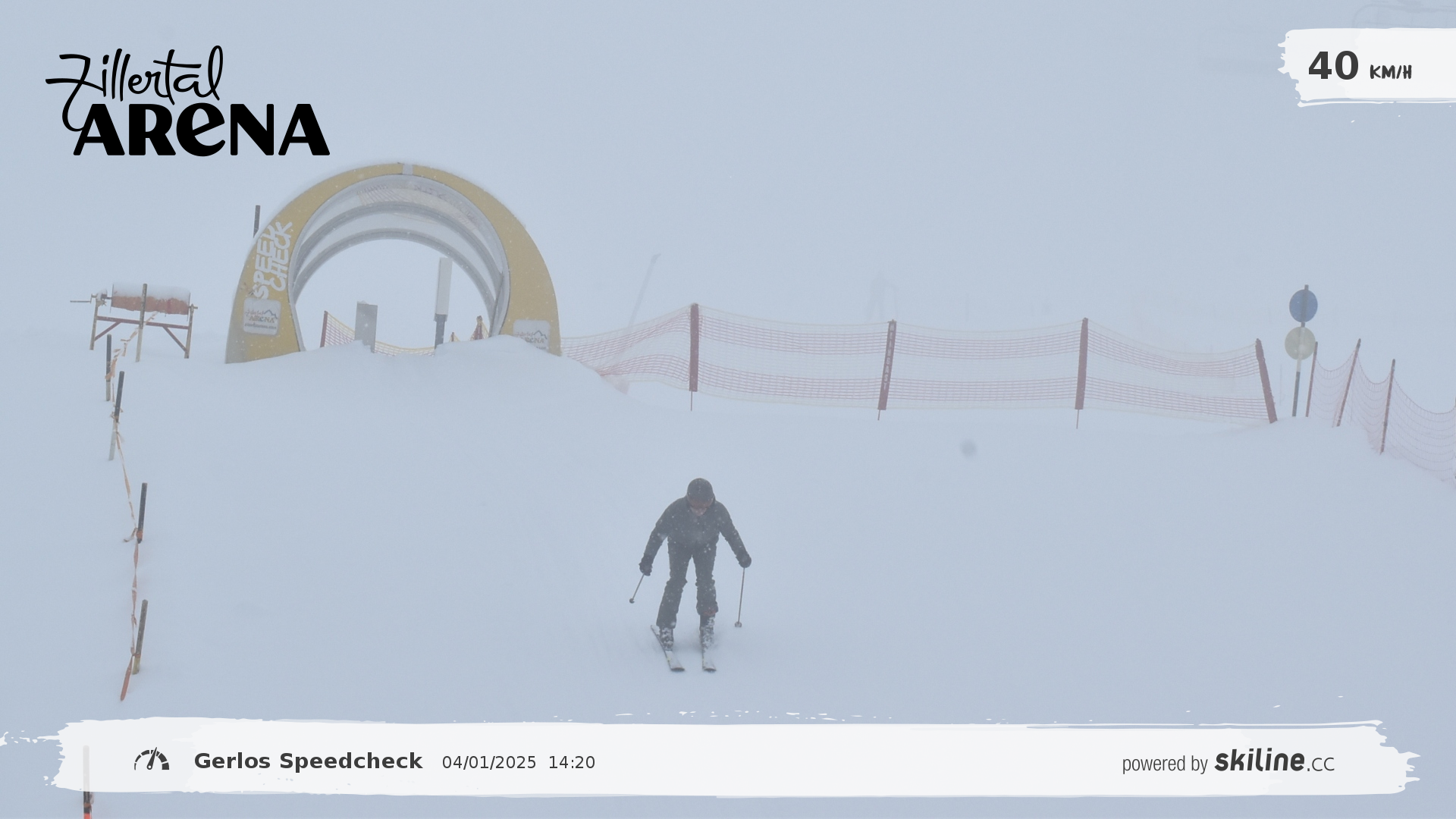Click the 14:20 timestamp
The width and height of the screenshot is (1456, 819).
pyautogui.click(x=572, y=762)
